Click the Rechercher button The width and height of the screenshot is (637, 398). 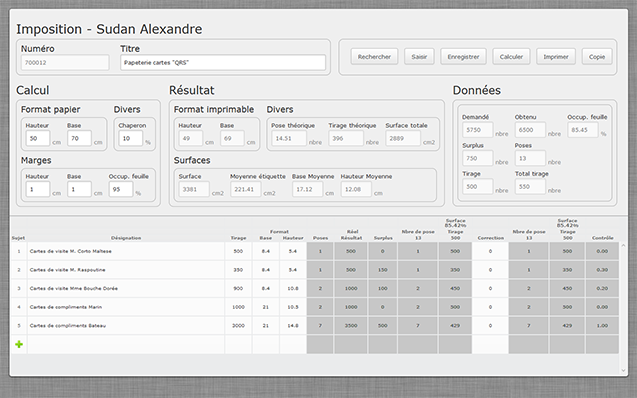pos(374,57)
